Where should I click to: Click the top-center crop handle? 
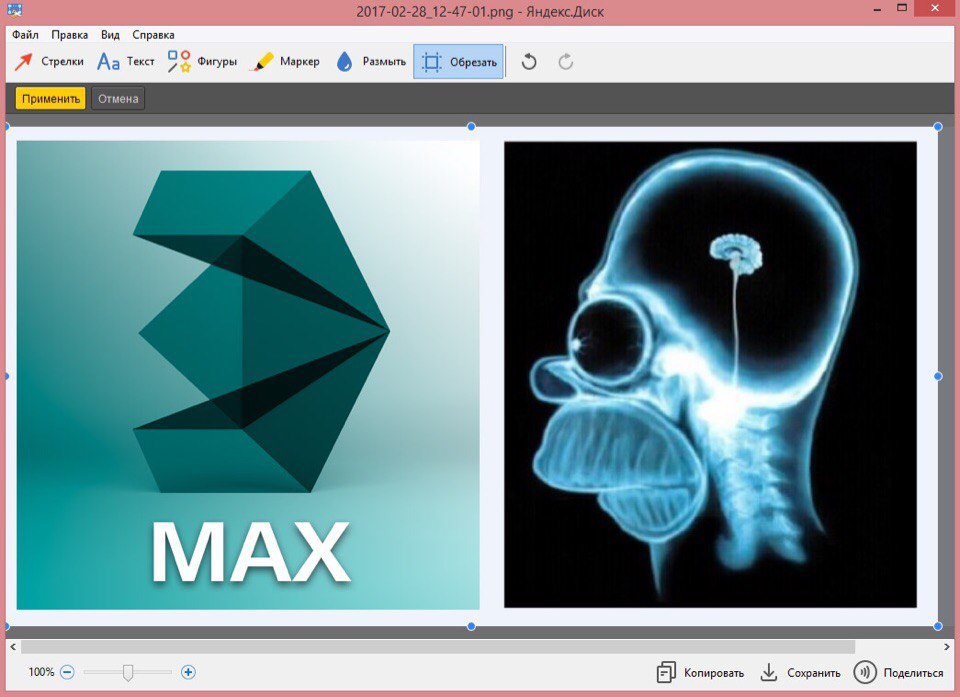(471, 126)
